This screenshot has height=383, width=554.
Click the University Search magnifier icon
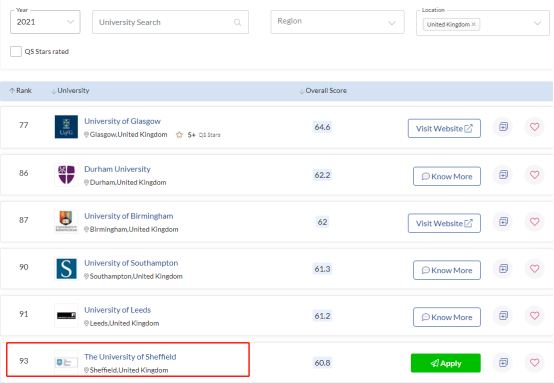click(237, 23)
